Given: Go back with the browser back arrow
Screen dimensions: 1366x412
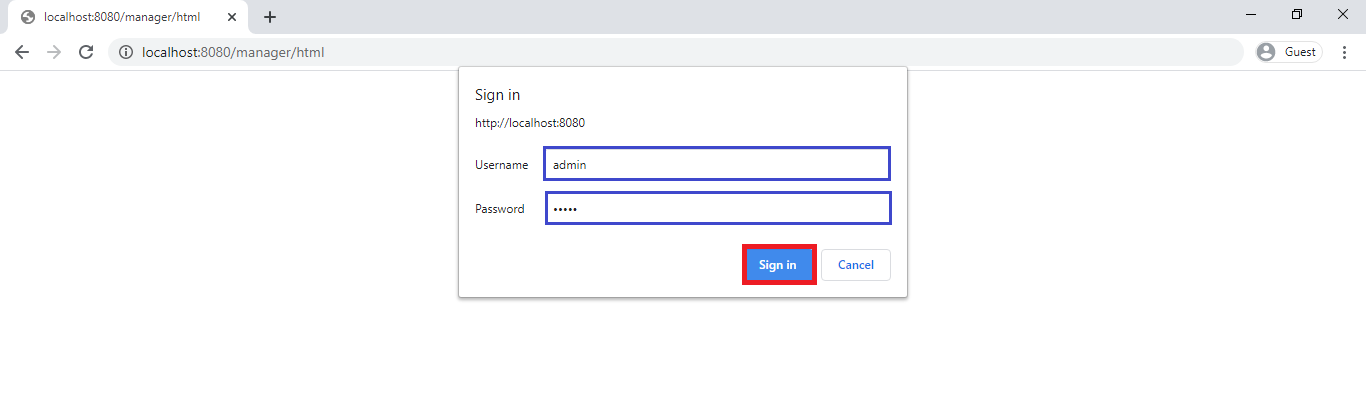Looking at the screenshot, I should (22, 52).
